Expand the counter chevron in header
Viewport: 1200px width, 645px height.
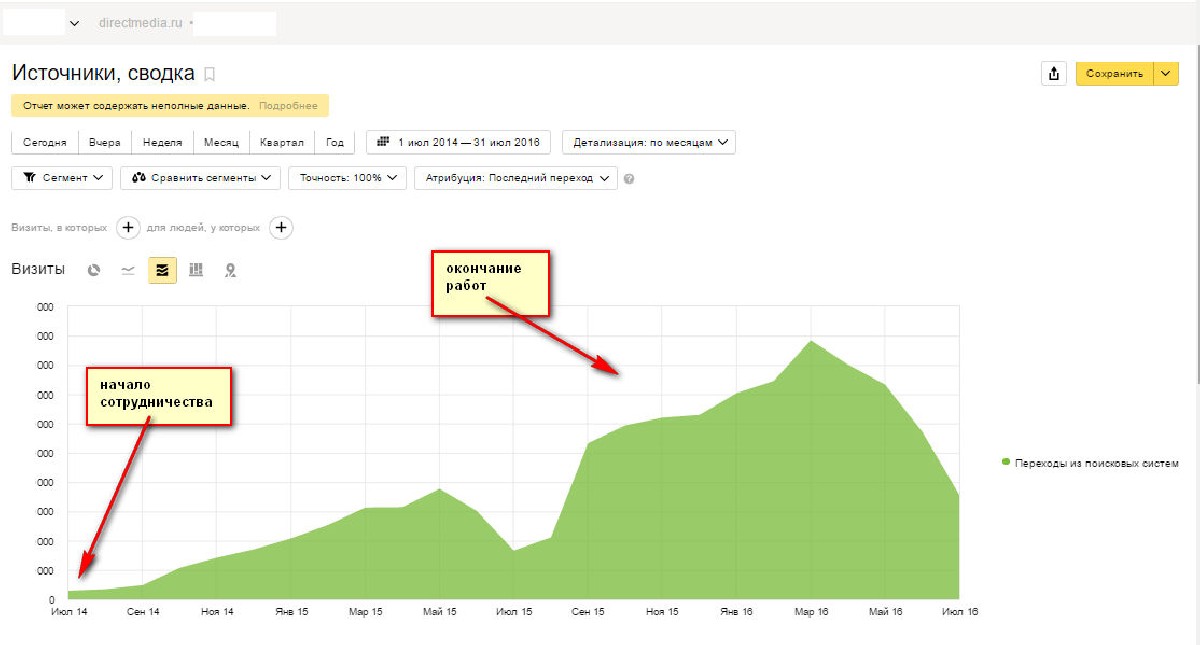pyautogui.click(x=75, y=23)
